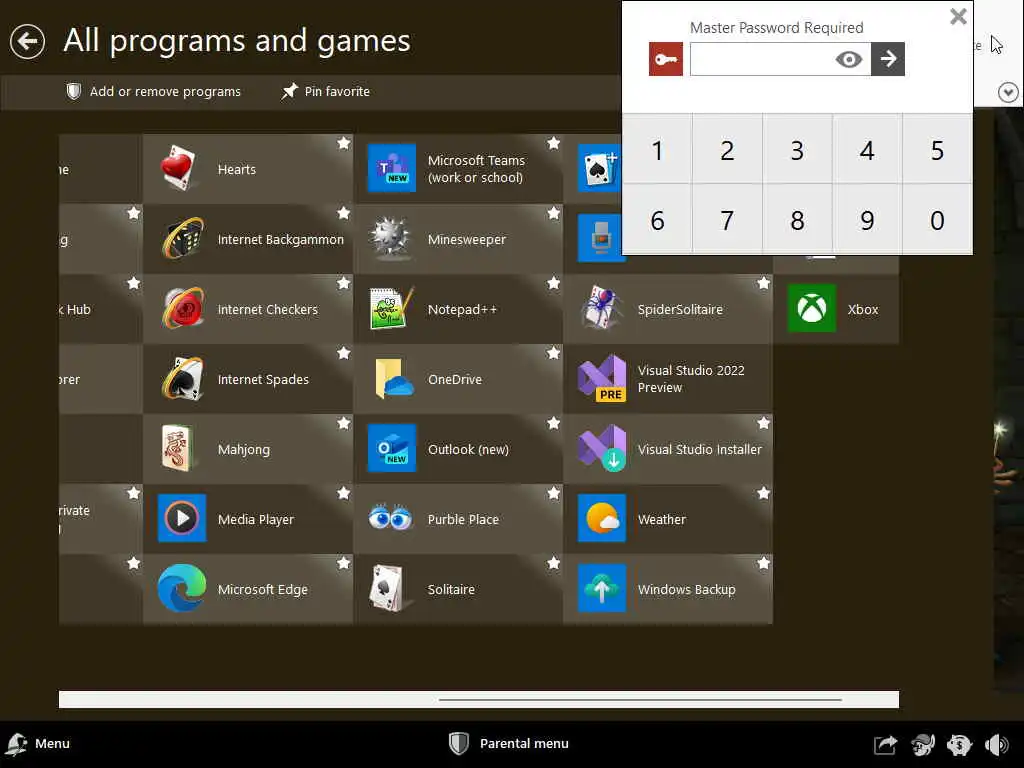This screenshot has height=768, width=1024.
Task: Launch Internet Checkers icon
Action: [x=182, y=309]
